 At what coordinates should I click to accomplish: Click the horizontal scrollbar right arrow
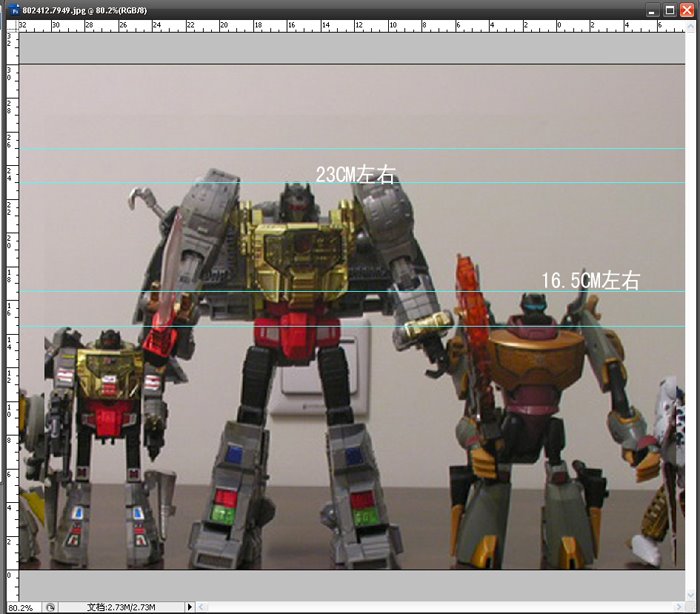[679, 607]
